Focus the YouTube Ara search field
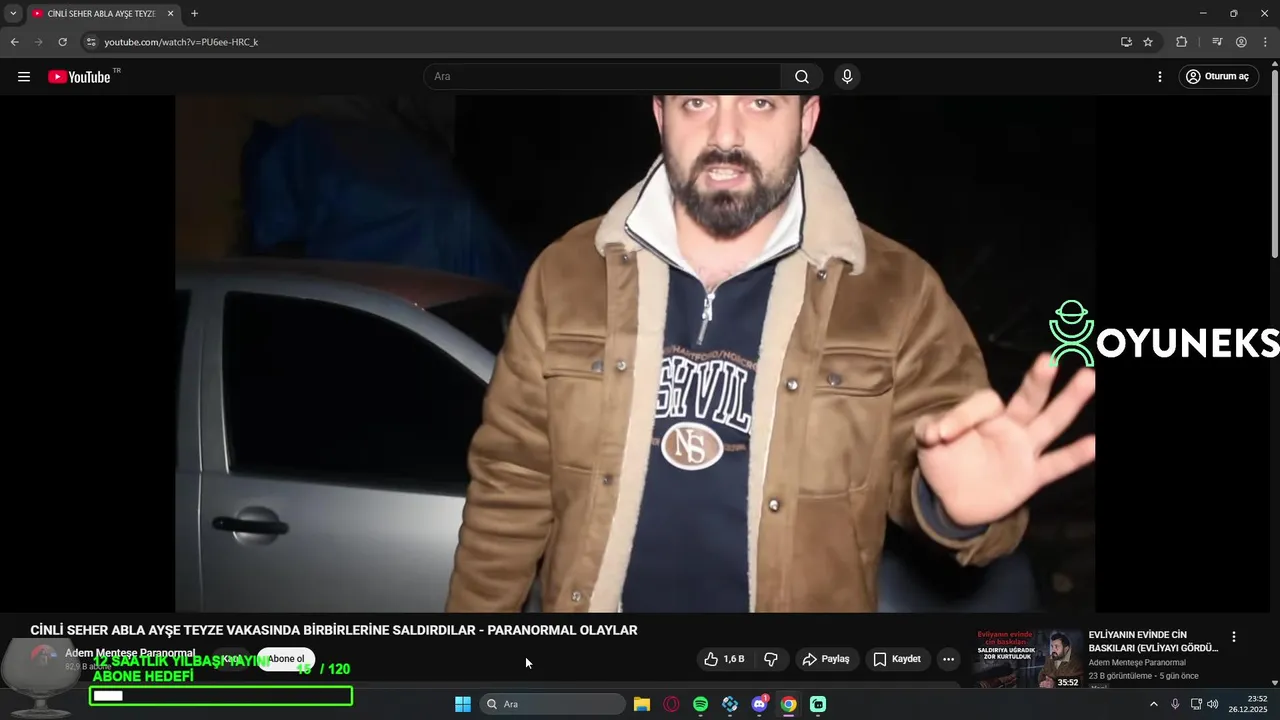Screen dimensions: 1280x720 pos(603,77)
